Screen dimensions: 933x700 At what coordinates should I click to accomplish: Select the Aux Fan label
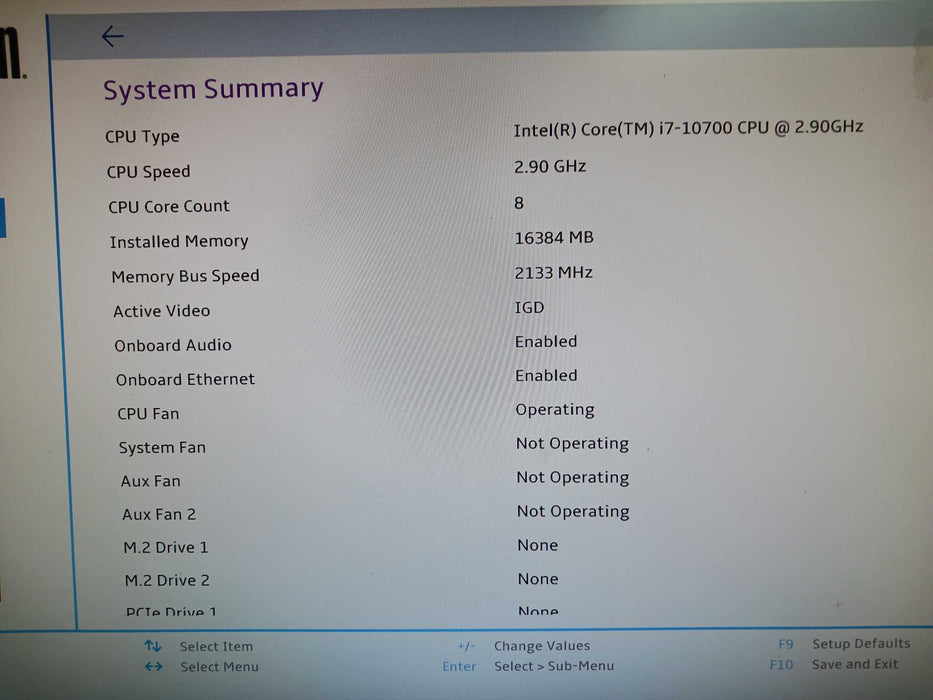[151, 481]
